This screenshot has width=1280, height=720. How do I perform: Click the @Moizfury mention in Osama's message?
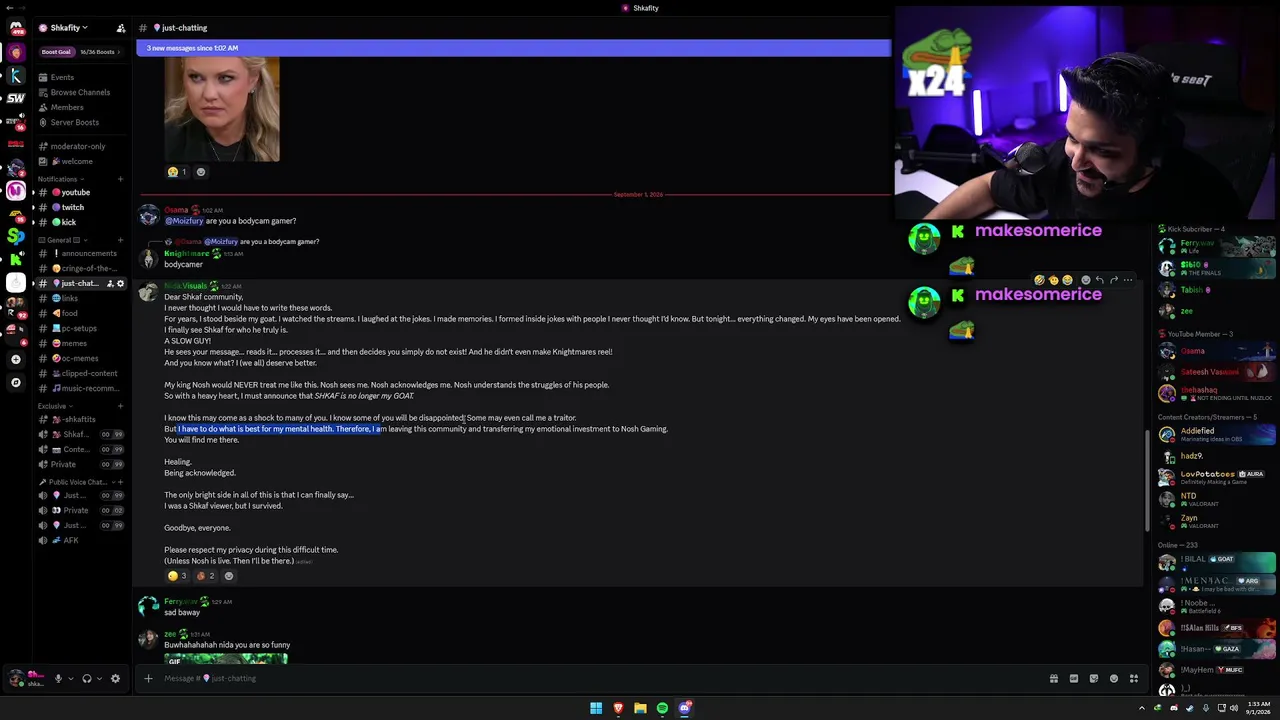click(184, 221)
